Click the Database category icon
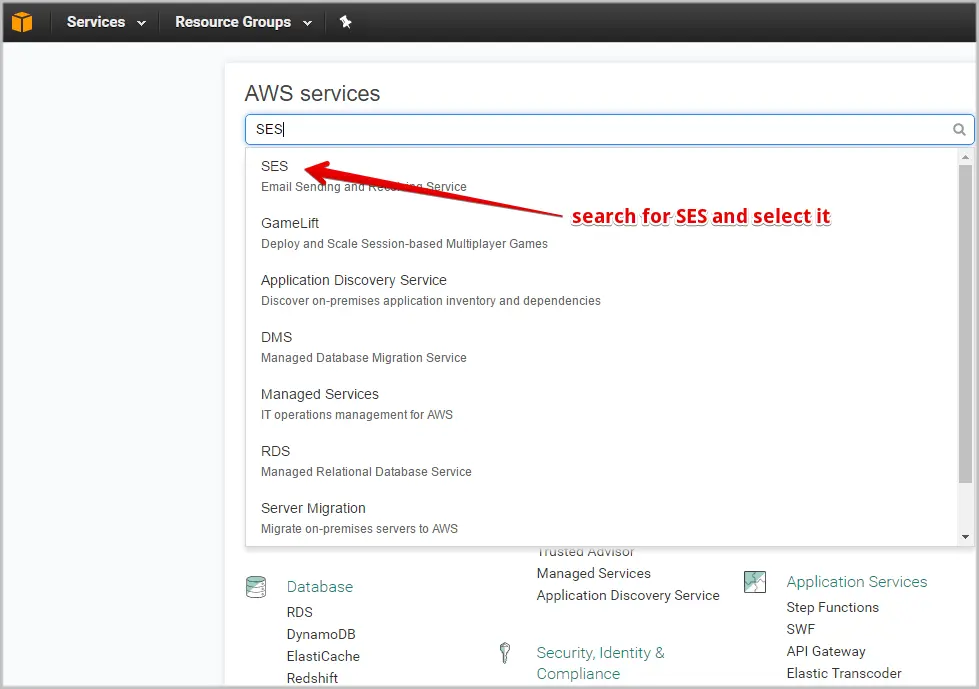This screenshot has width=979, height=689. point(256,587)
